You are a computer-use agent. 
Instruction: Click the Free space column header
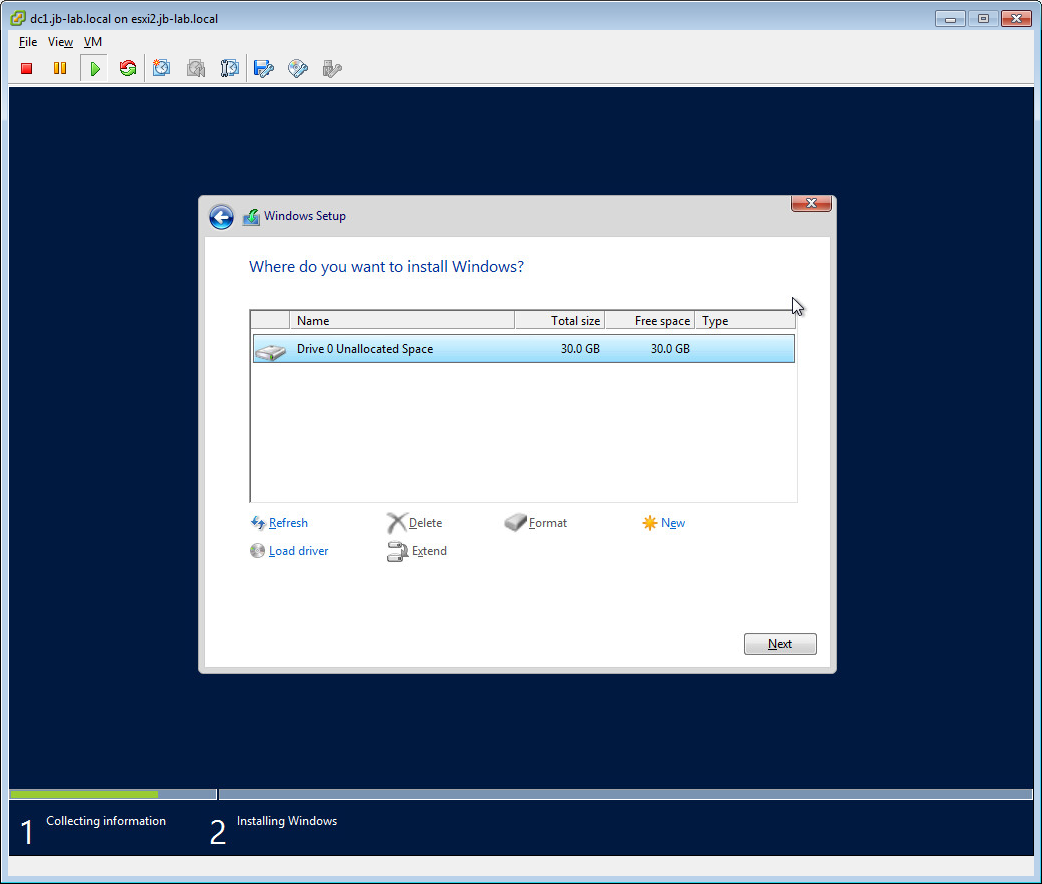(650, 320)
